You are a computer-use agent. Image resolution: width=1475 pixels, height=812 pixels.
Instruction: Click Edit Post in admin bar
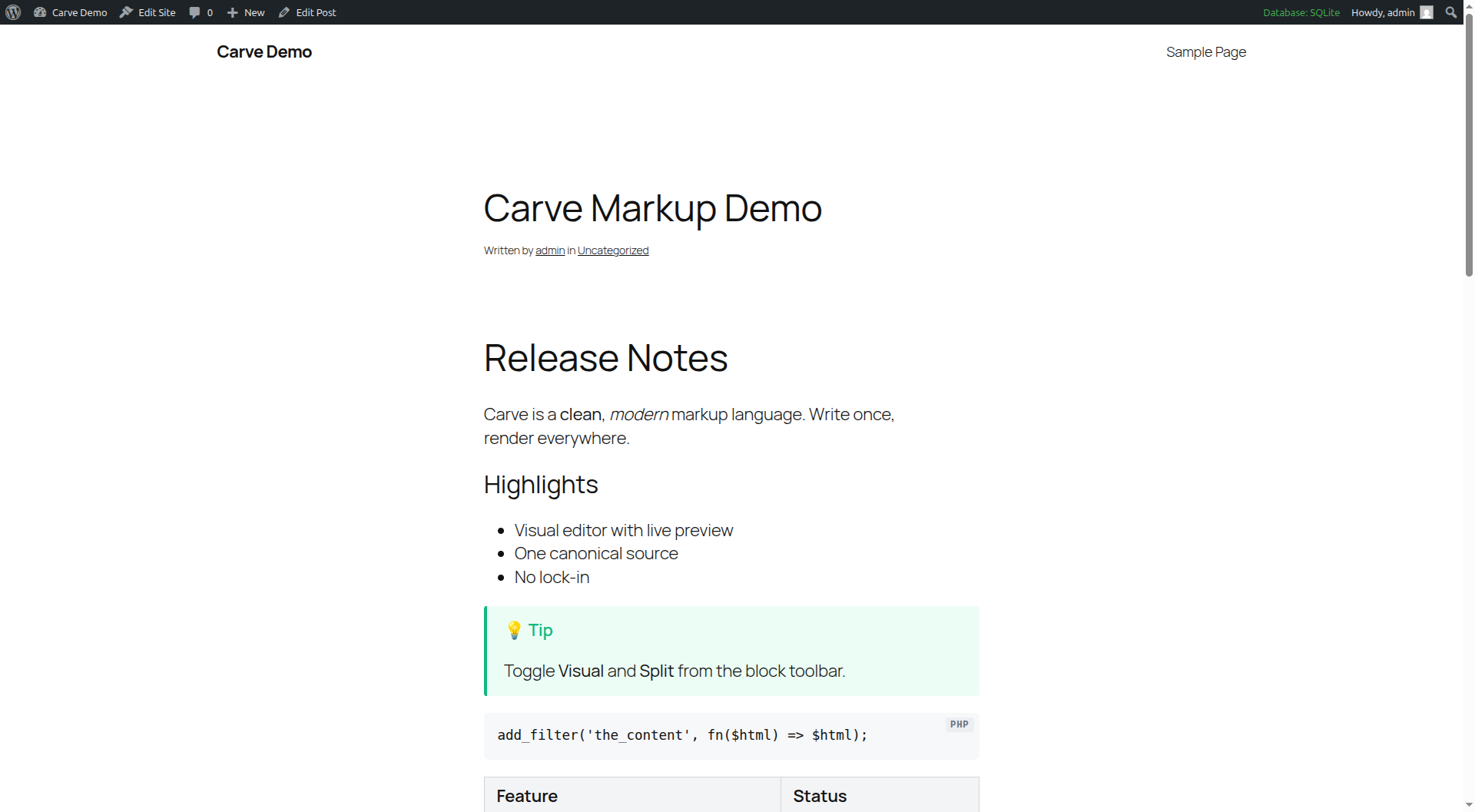(307, 12)
